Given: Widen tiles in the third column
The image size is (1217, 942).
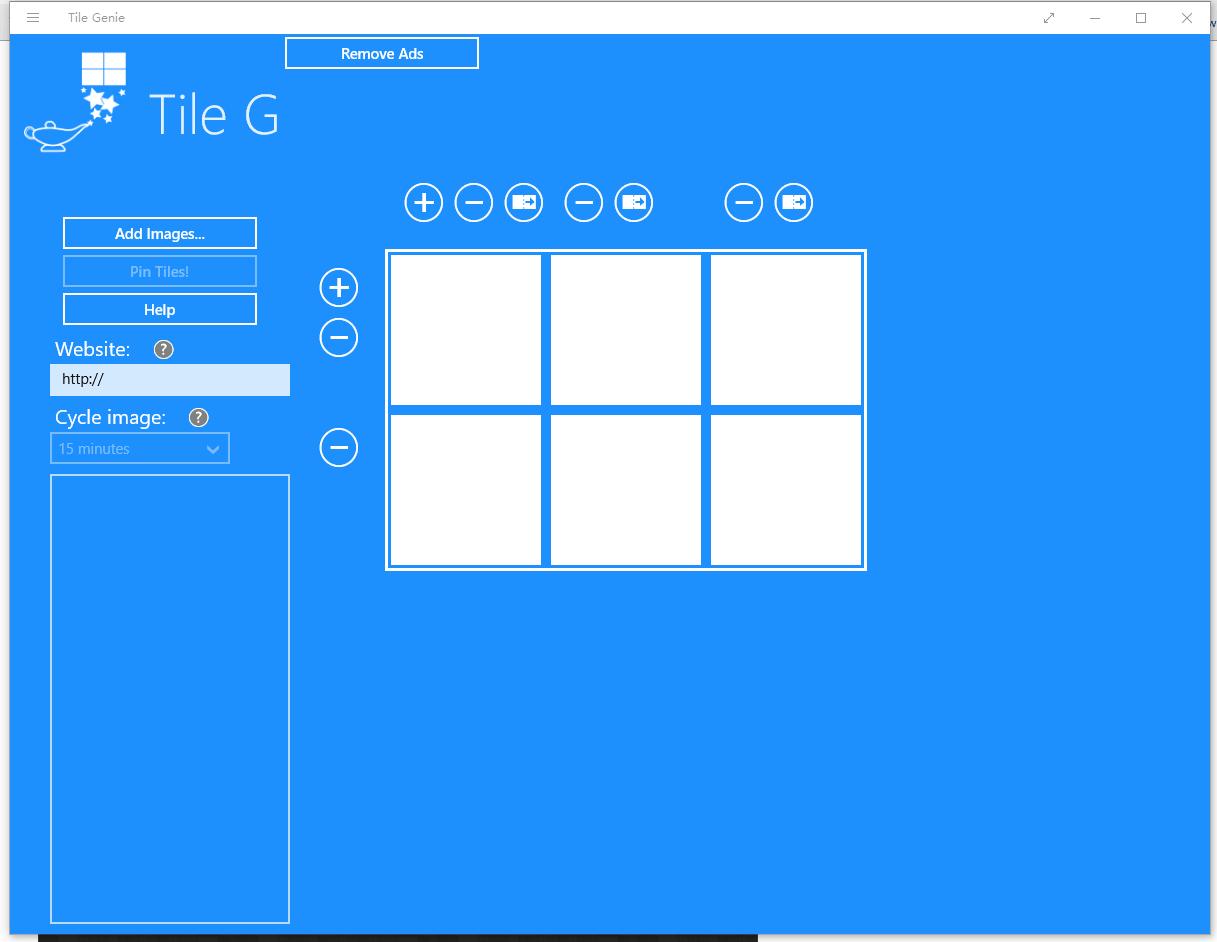Looking at the screenshot, I should tap(793, 202).
